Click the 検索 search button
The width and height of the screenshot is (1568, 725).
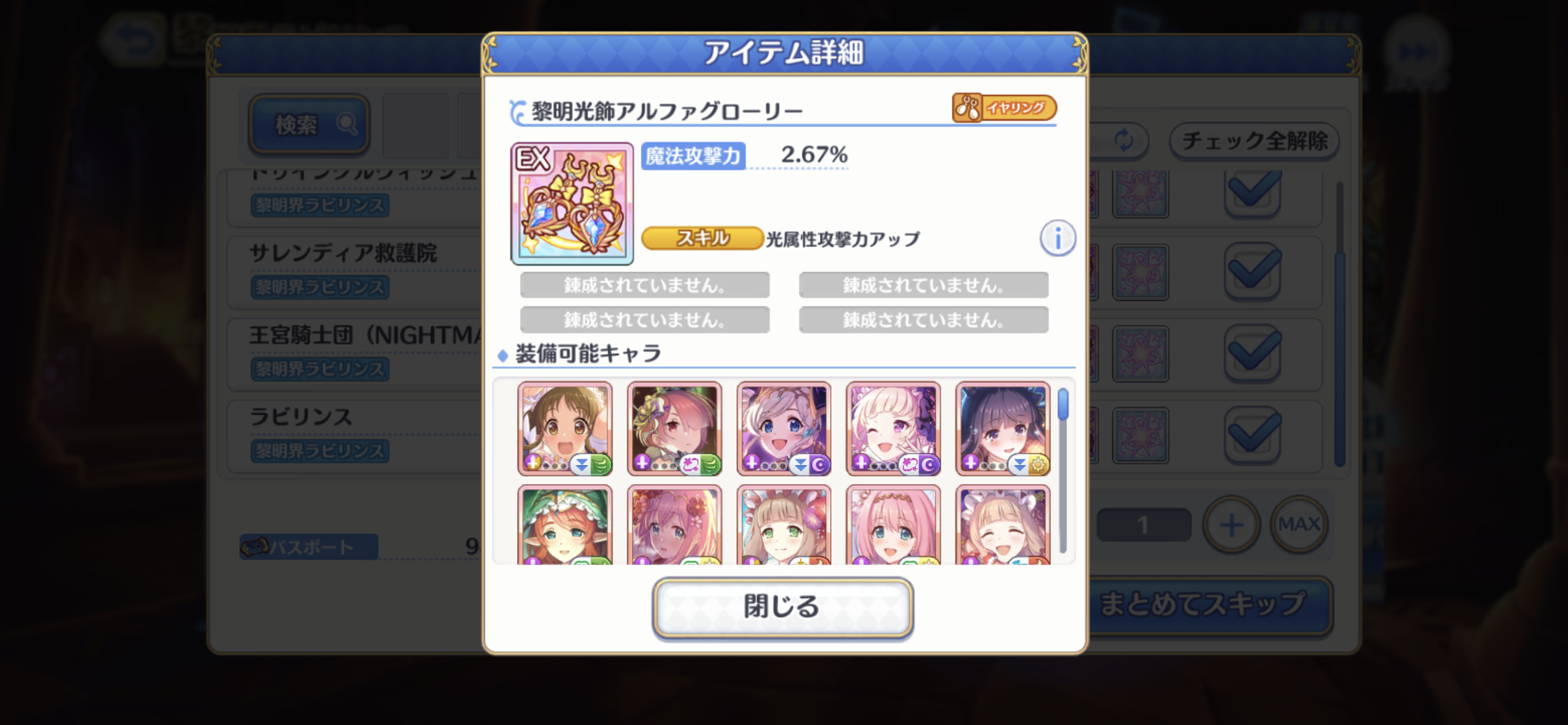309,124
